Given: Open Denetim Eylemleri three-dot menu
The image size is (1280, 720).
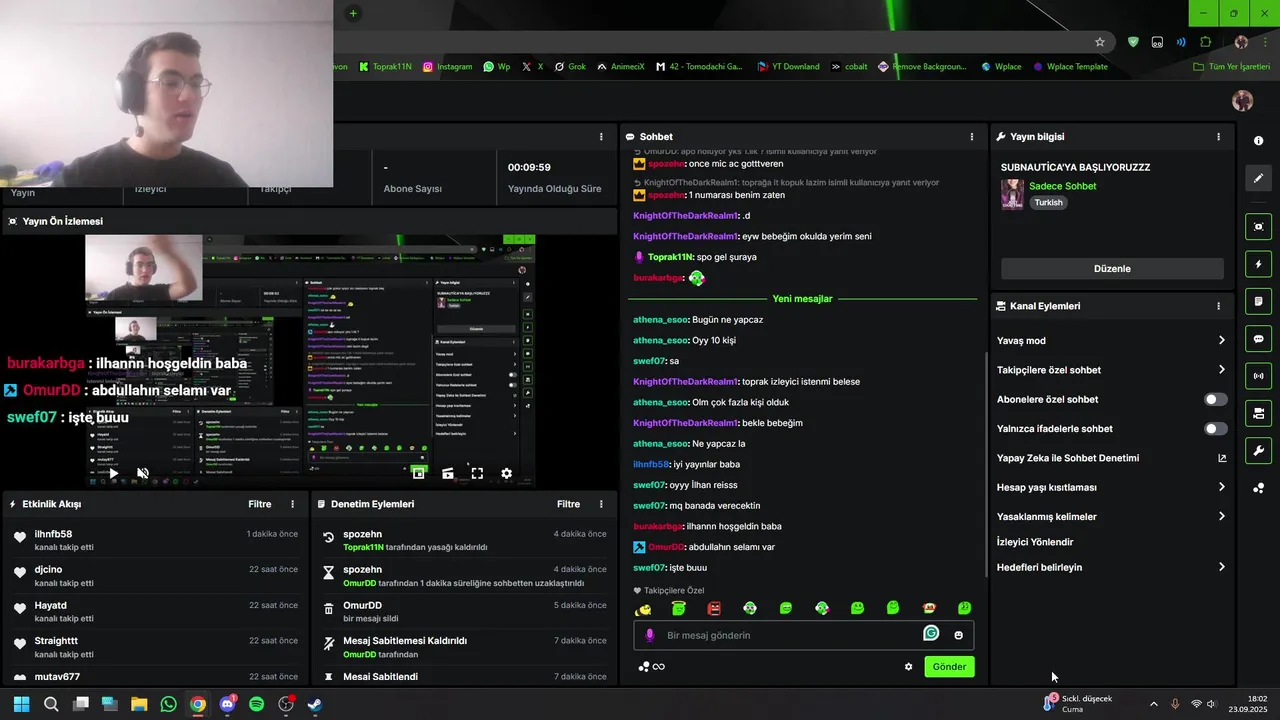Looking at the screenshot, I should coord(601,504).
